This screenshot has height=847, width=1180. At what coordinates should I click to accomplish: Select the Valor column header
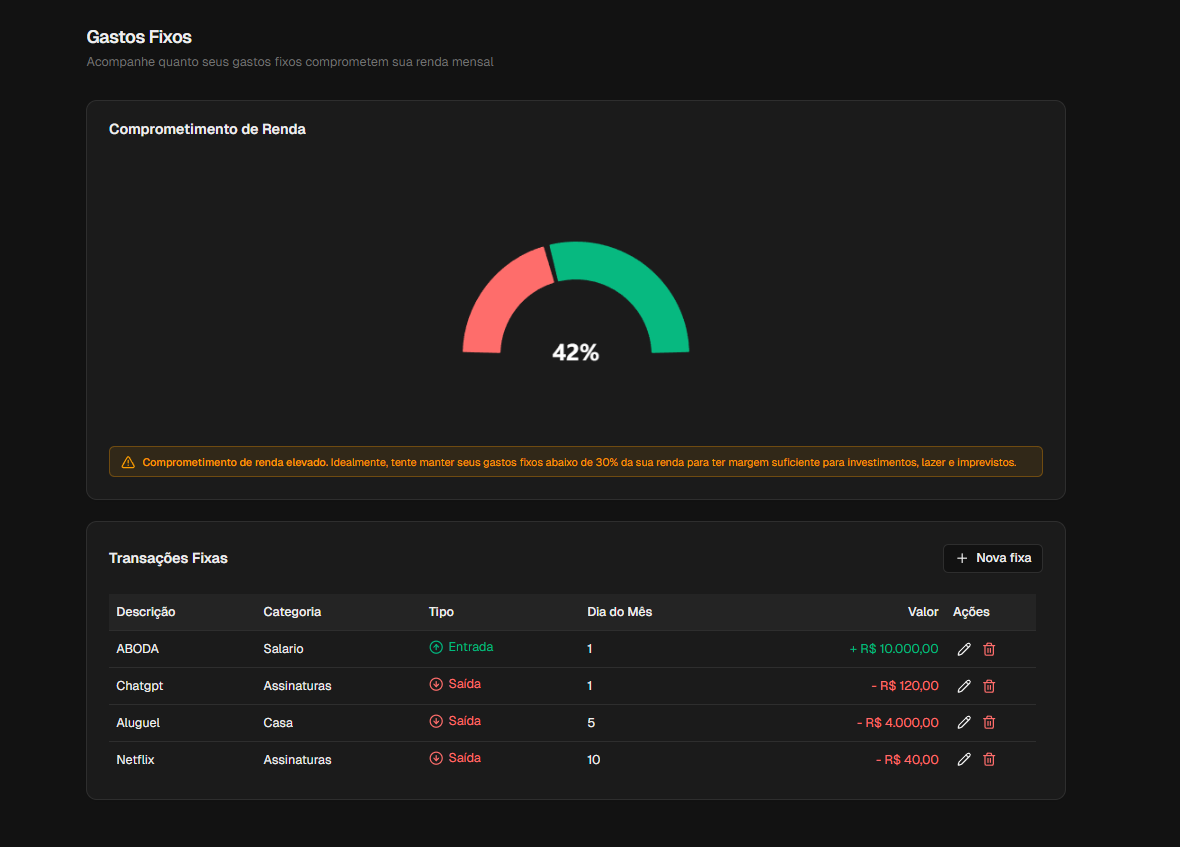pos(923,612)
